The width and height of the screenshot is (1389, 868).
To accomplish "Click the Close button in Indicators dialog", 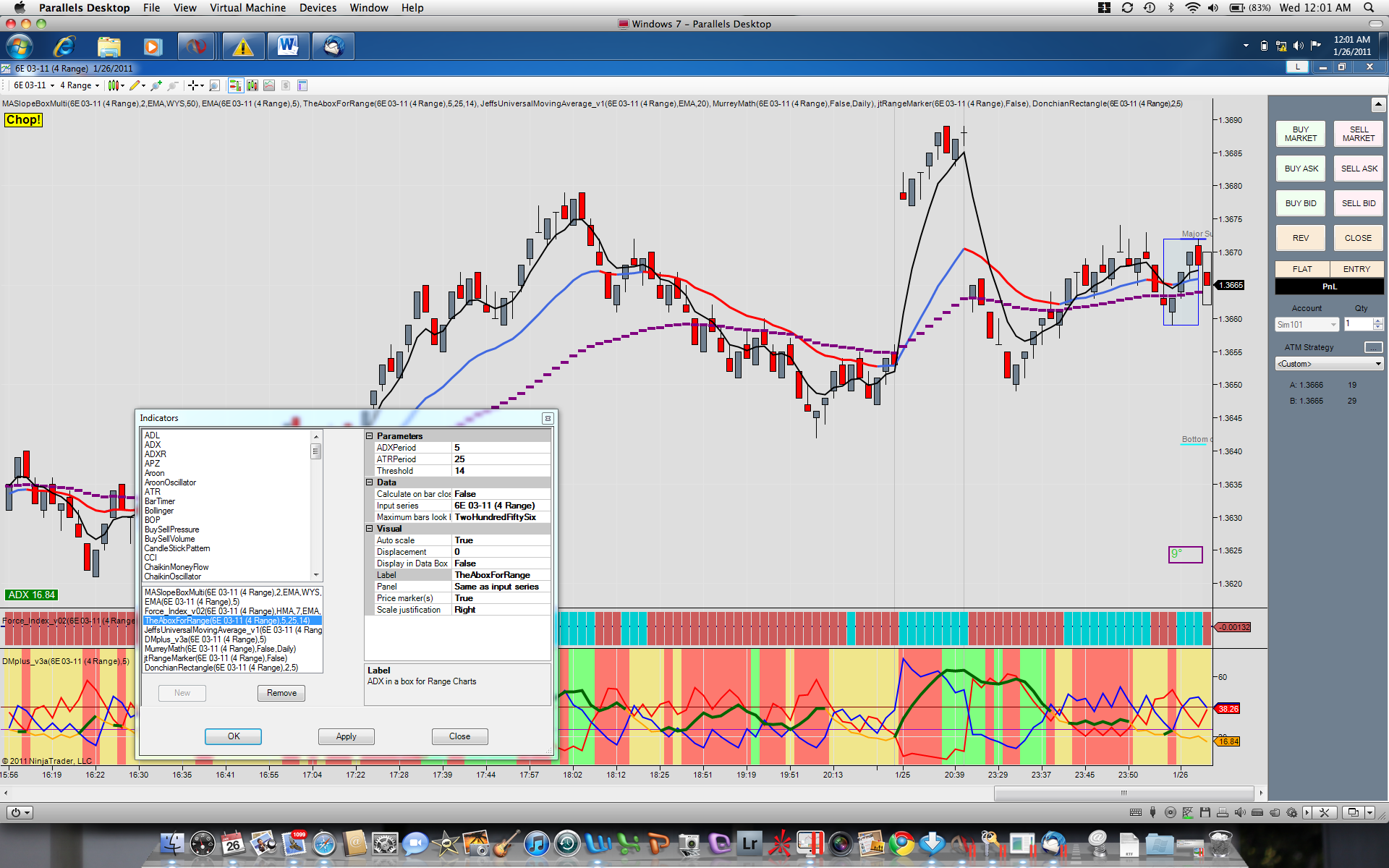I will (x=459, y=736).
